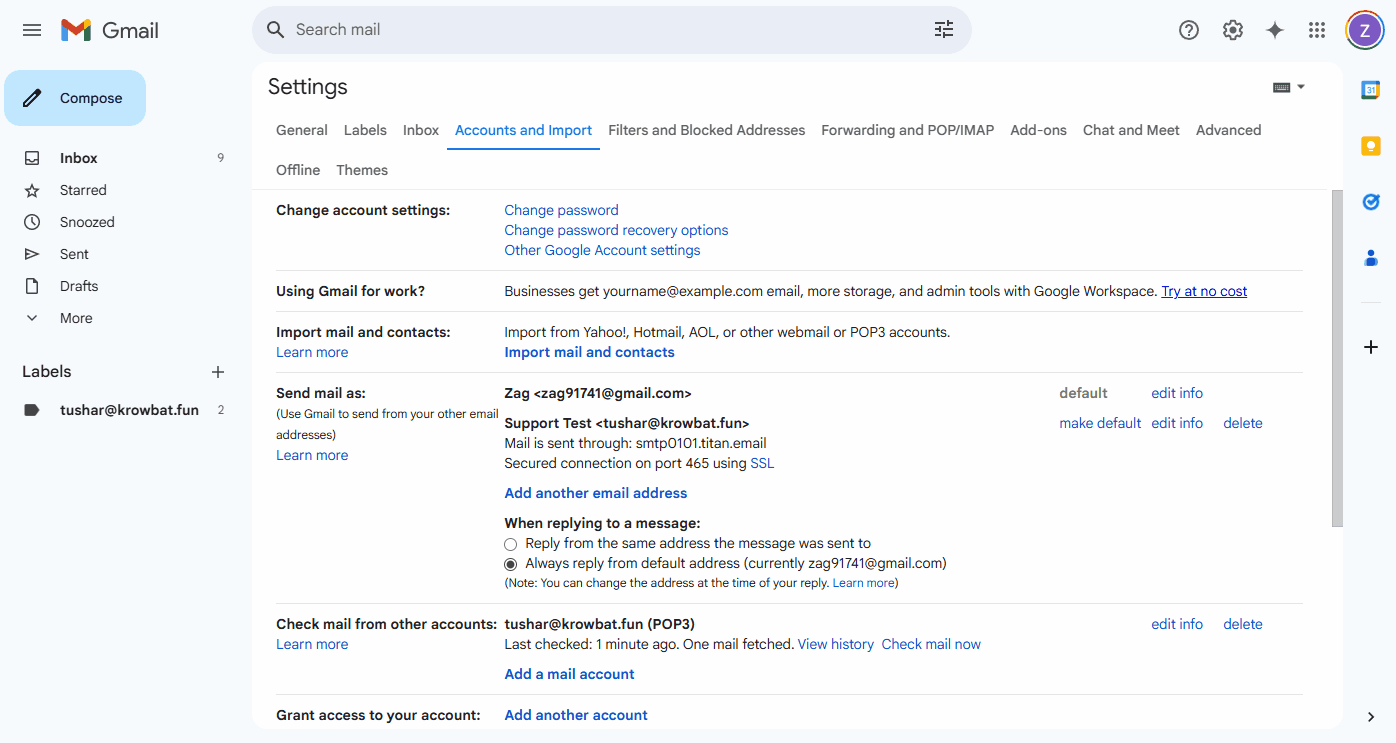The width and height of the screenshot is (1396, 743).
Task: Click Try at no cost link
Action: [x=1204, y=291]
